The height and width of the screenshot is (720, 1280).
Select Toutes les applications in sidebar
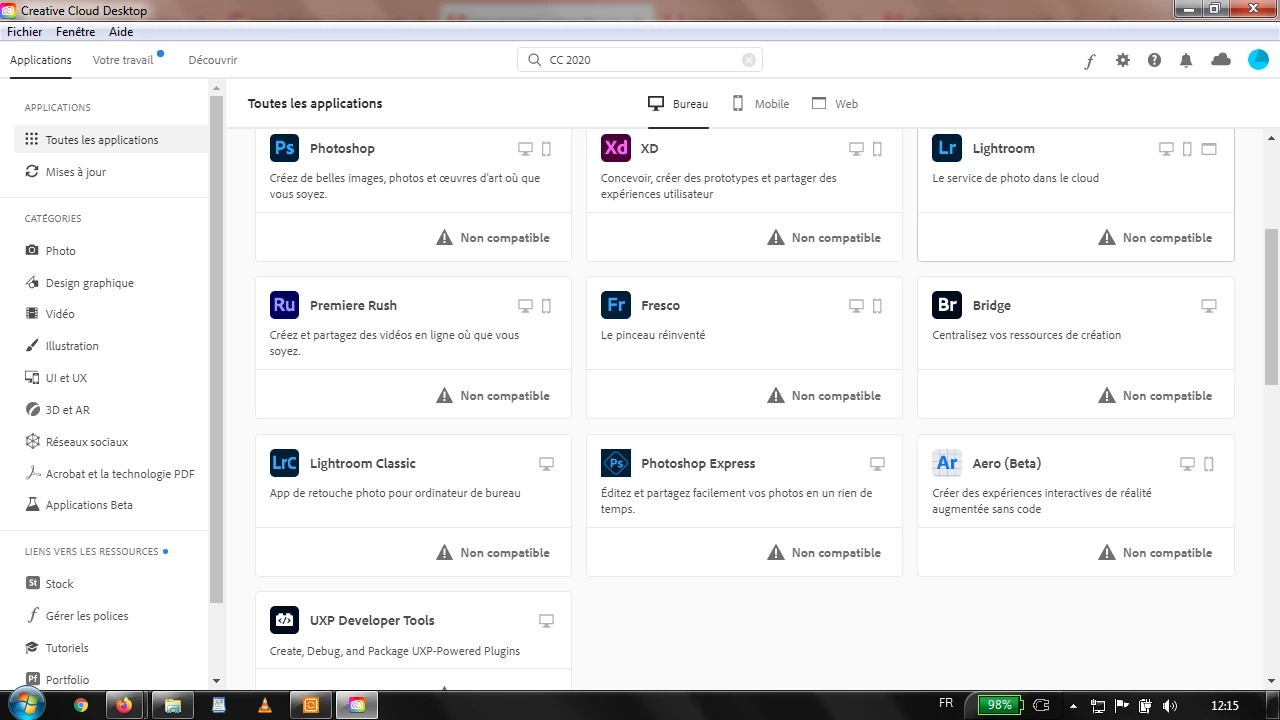(x=112, y=140)
